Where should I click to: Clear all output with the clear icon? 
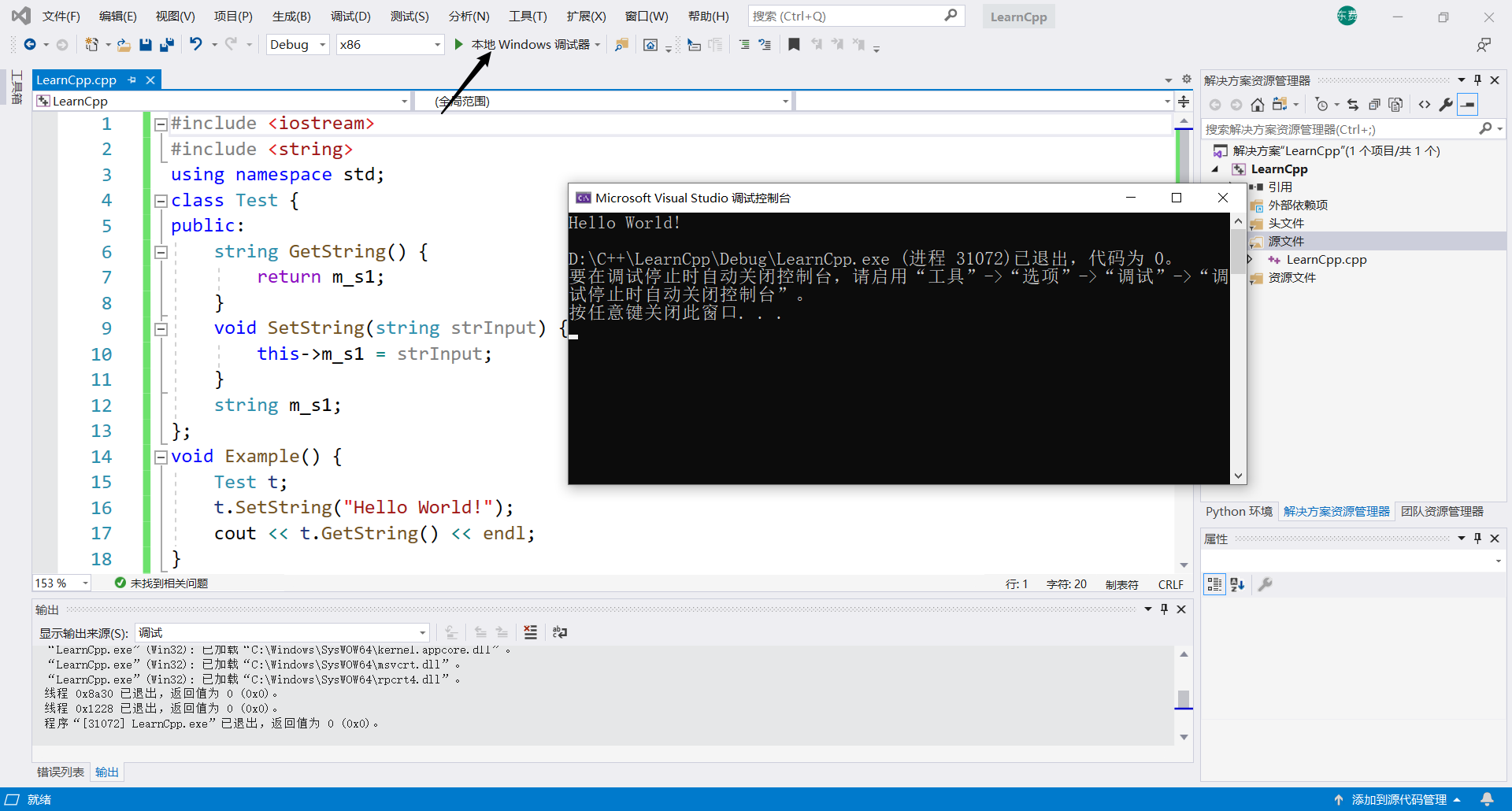[x=531, y=632]
